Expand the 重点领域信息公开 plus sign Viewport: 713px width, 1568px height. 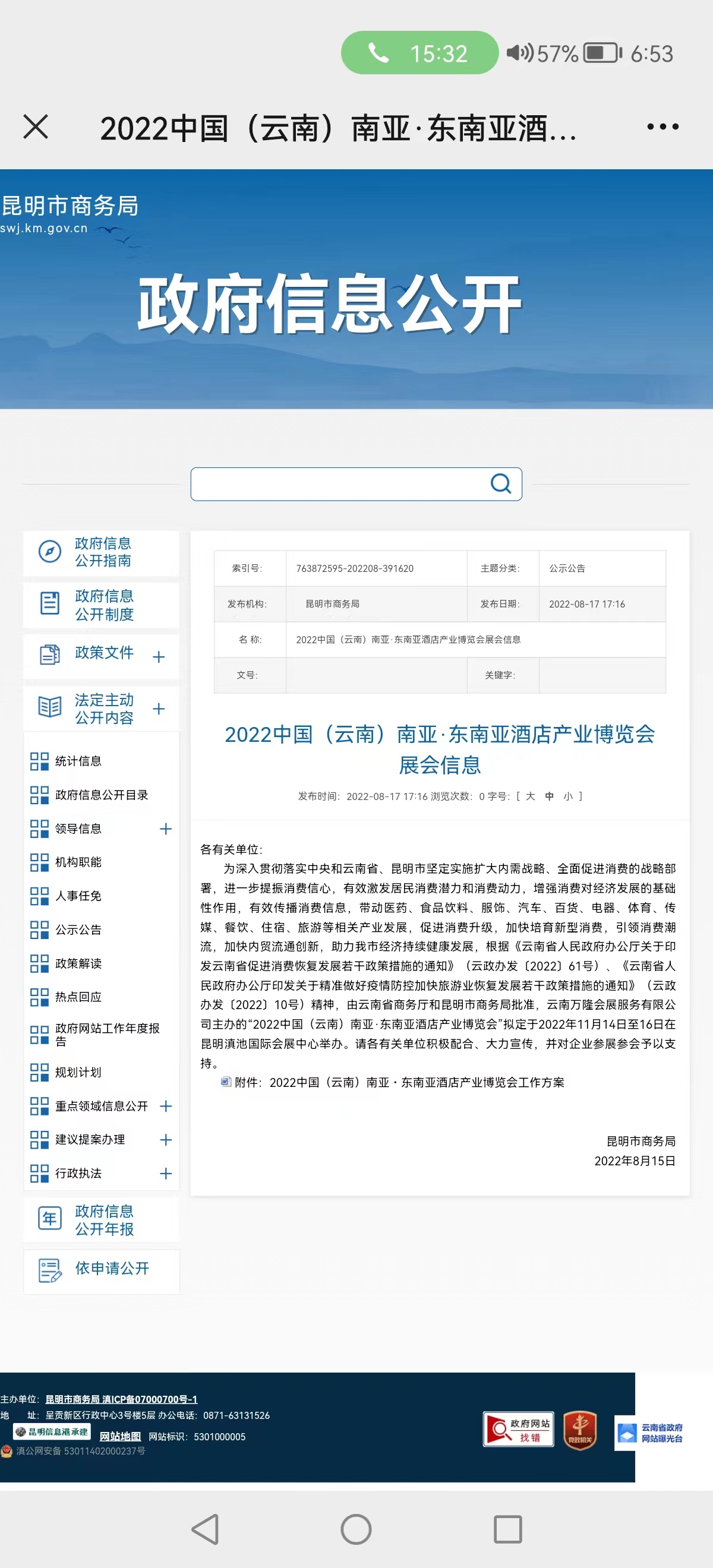(x=166, y=1106)
